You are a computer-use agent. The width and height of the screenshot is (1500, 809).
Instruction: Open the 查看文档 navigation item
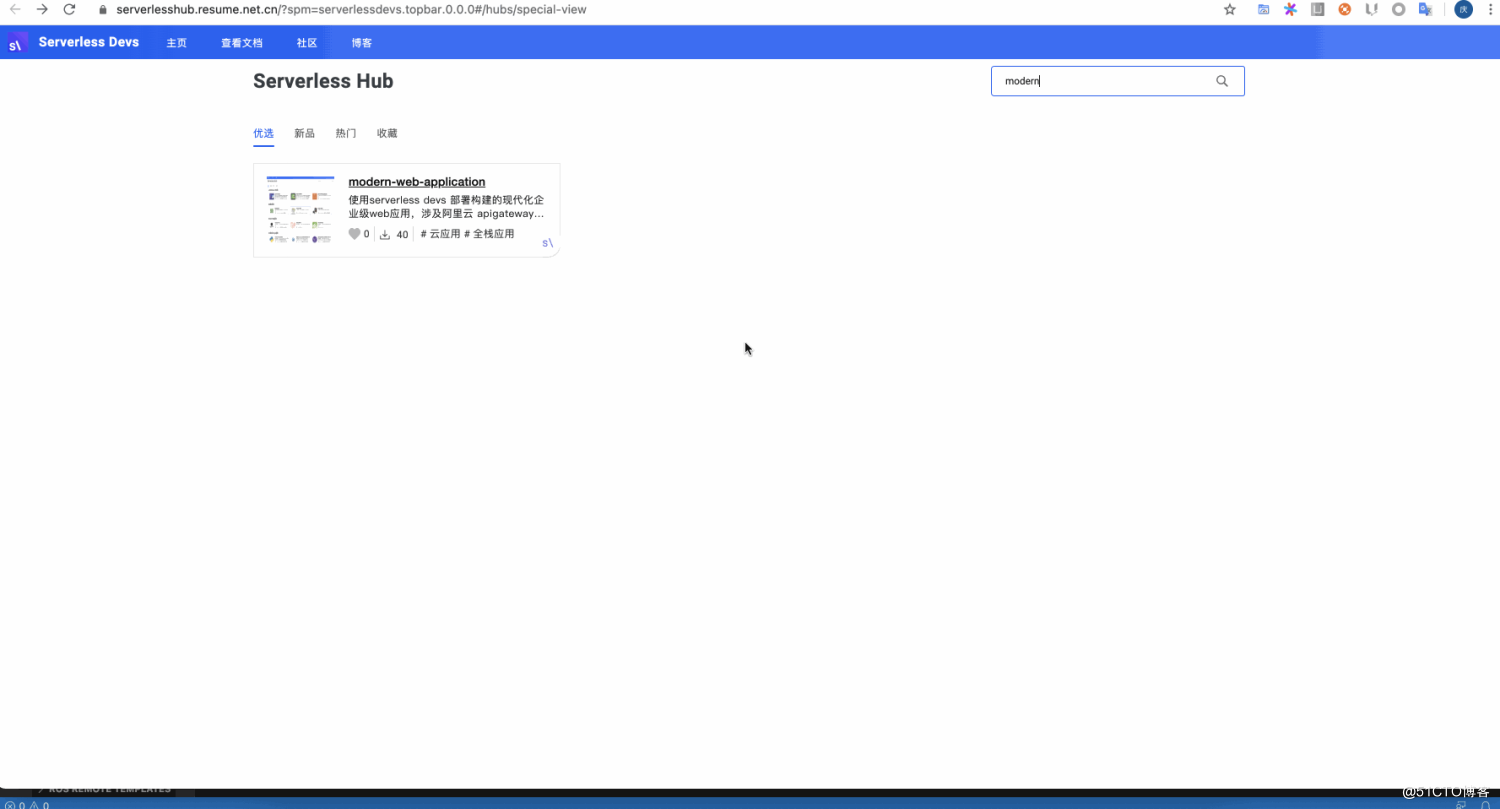point(241,43)
